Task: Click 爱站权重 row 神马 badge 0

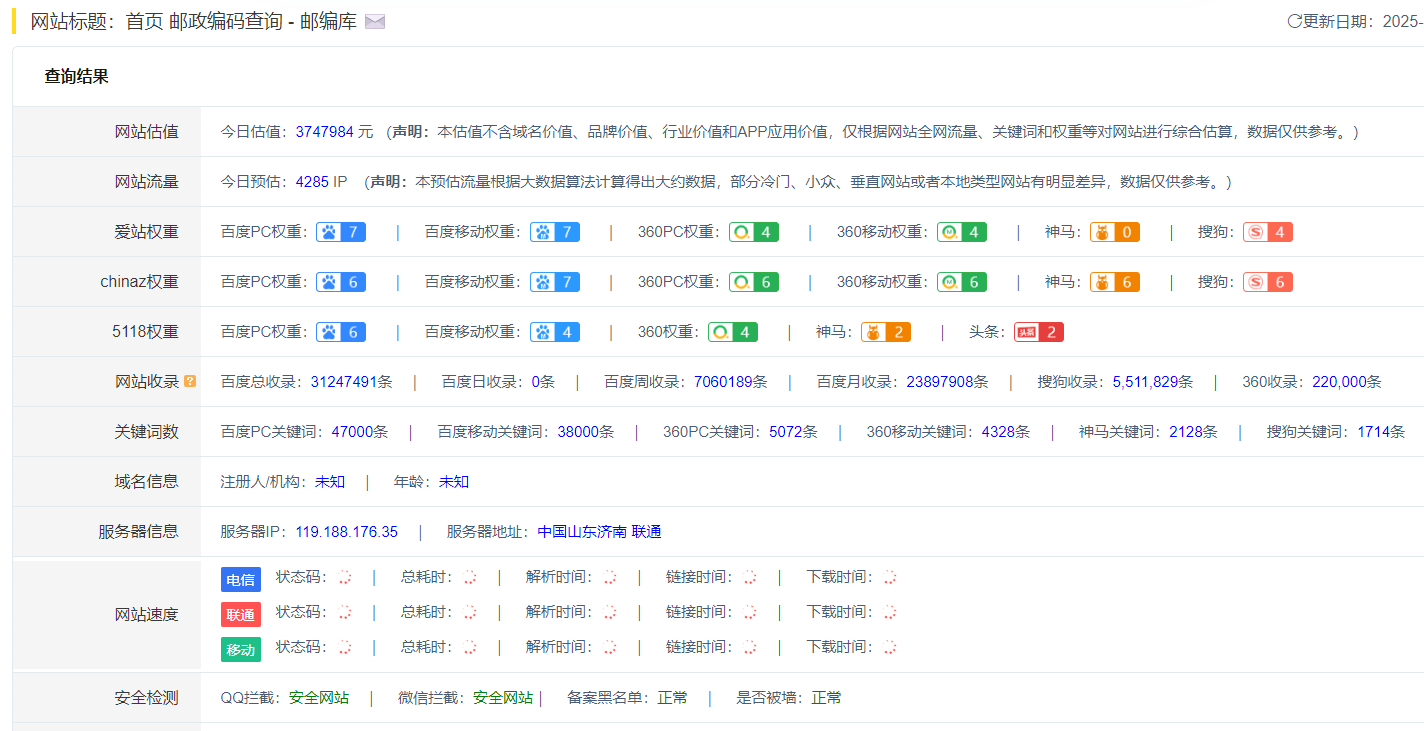Action: (1115, 232)
